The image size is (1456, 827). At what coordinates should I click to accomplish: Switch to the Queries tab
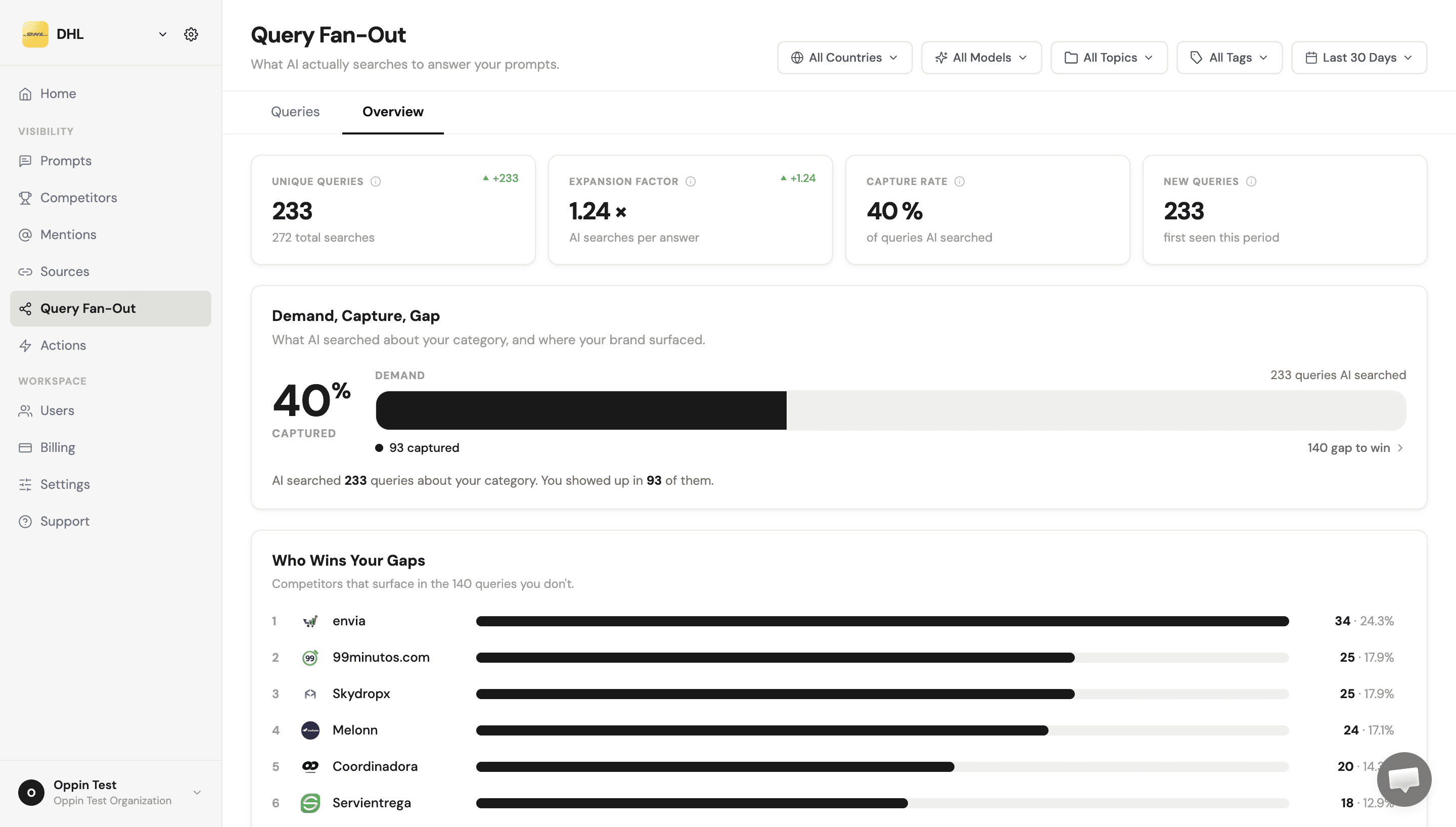point(295,112)
